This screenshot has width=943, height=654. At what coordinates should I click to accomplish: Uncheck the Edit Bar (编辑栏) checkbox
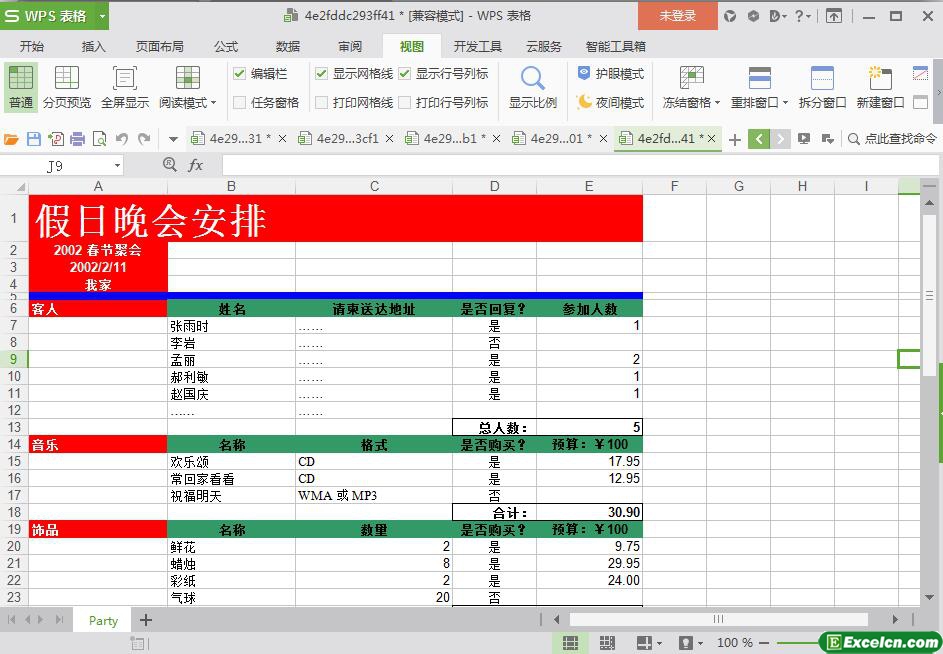240,74
